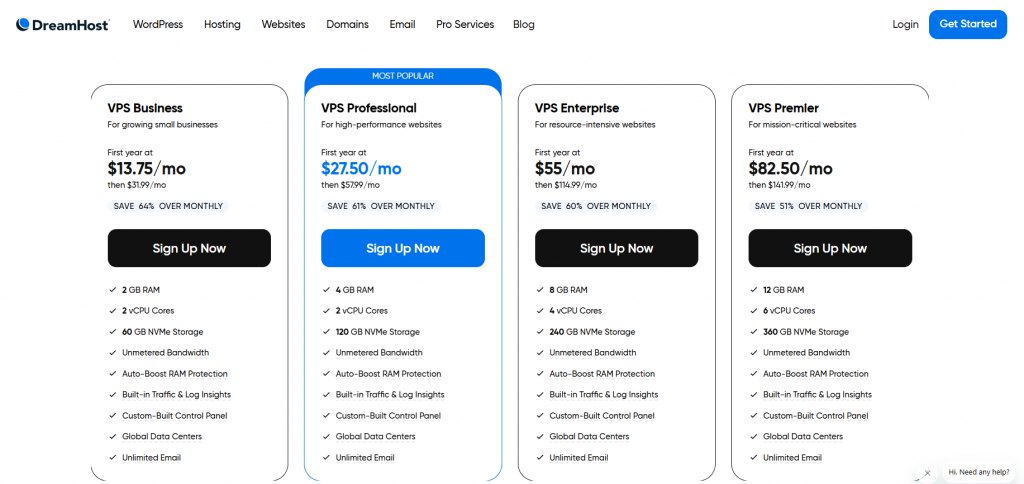Sign up for the VPS Business plan
This screenshot has height=484, width=1024.
pos(189,248)
